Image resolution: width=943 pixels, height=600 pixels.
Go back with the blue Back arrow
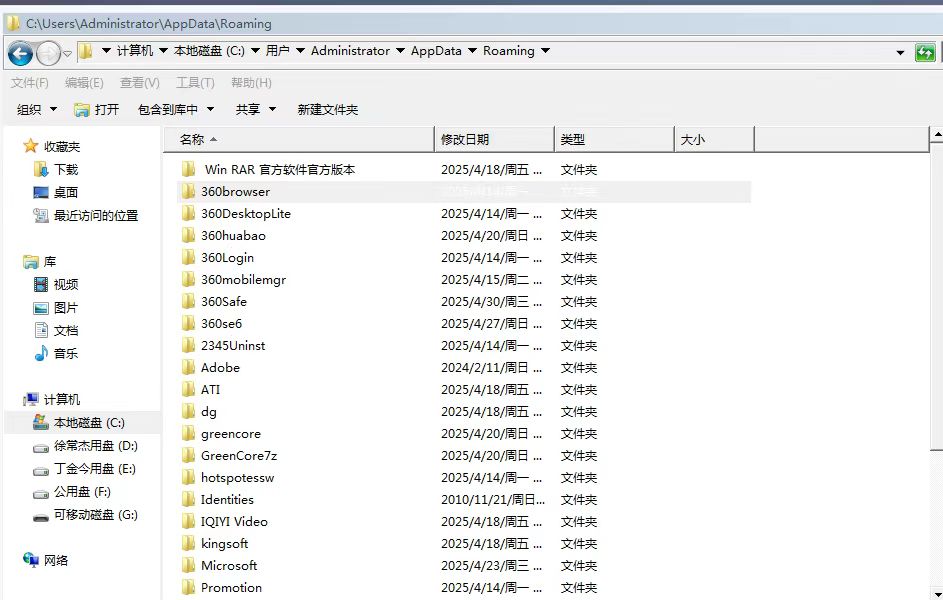20,54
